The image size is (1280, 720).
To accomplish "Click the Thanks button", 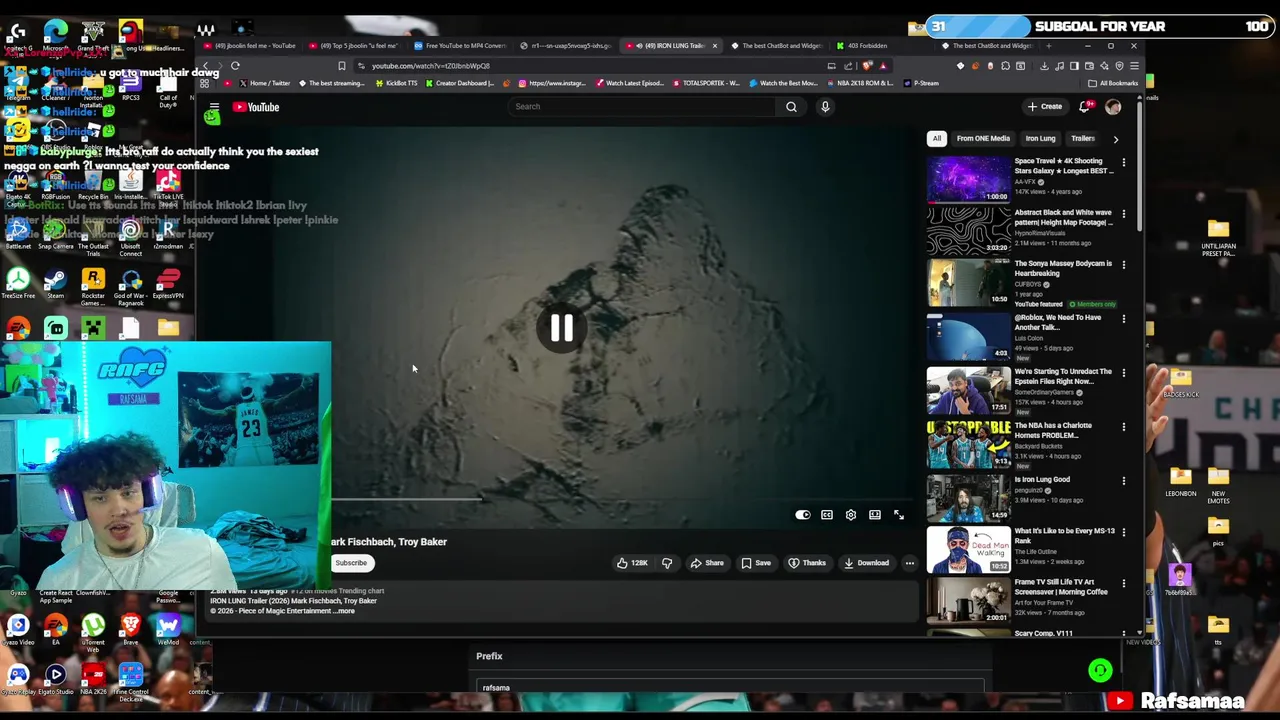I will click(807, 563).
